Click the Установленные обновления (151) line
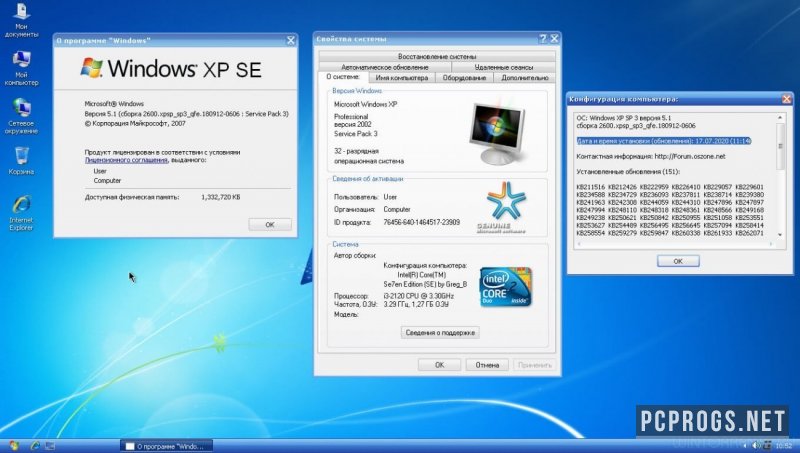This screenshot has height=453, width=800. [x=628, y=171]
